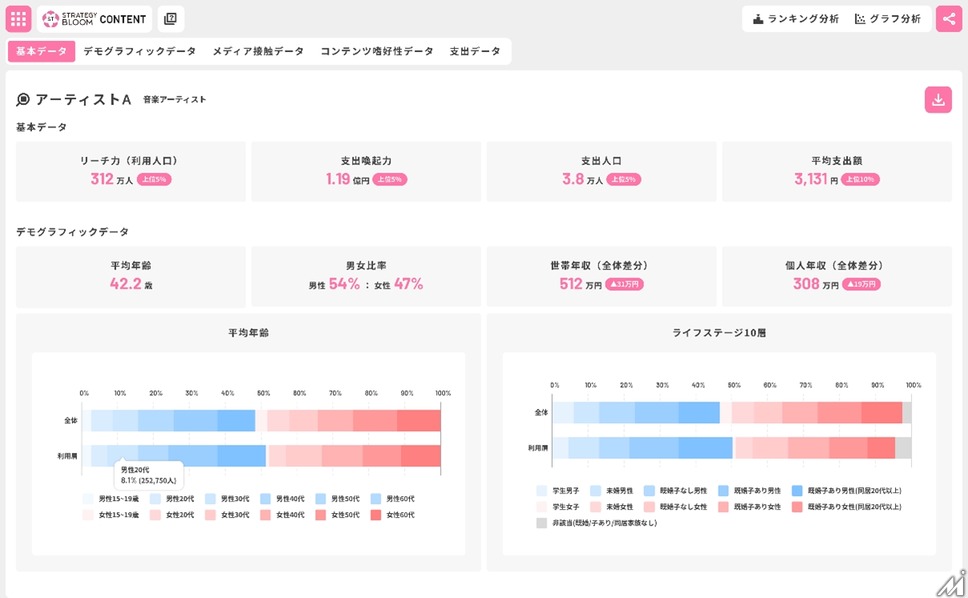Click the 1.19 億円 value

[347, 179]
